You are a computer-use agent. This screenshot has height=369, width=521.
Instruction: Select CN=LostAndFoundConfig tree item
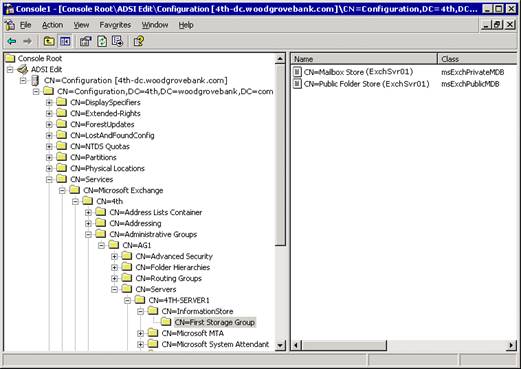pos(112,135)
